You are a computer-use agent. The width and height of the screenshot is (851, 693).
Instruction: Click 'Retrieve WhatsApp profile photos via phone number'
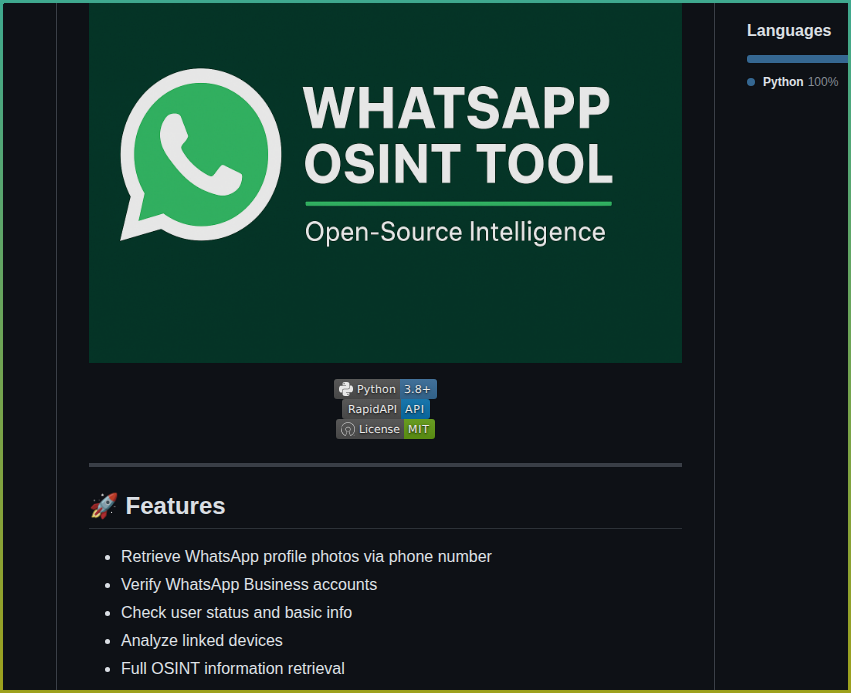tap(306, 557)
